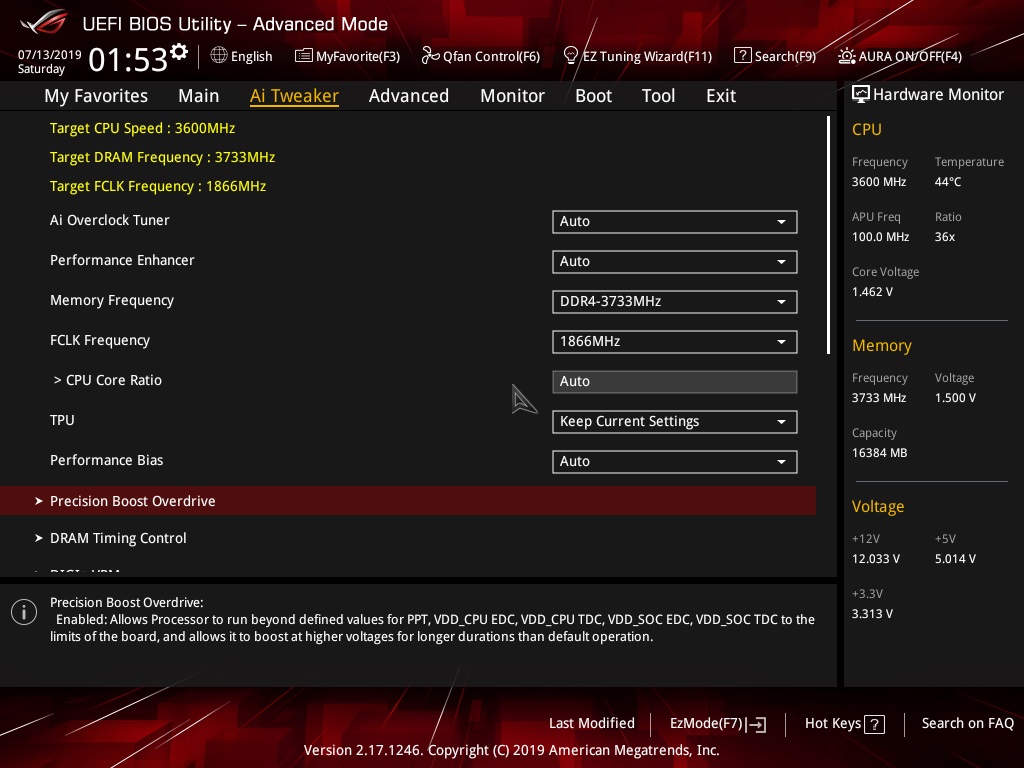Click the FCLK Frequency label
1024x768 pixels.
point(100,340)
